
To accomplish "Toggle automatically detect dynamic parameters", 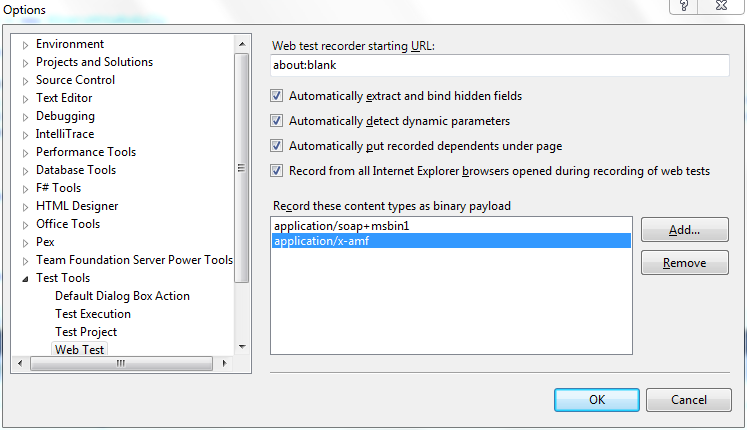I will pos(276,120).
